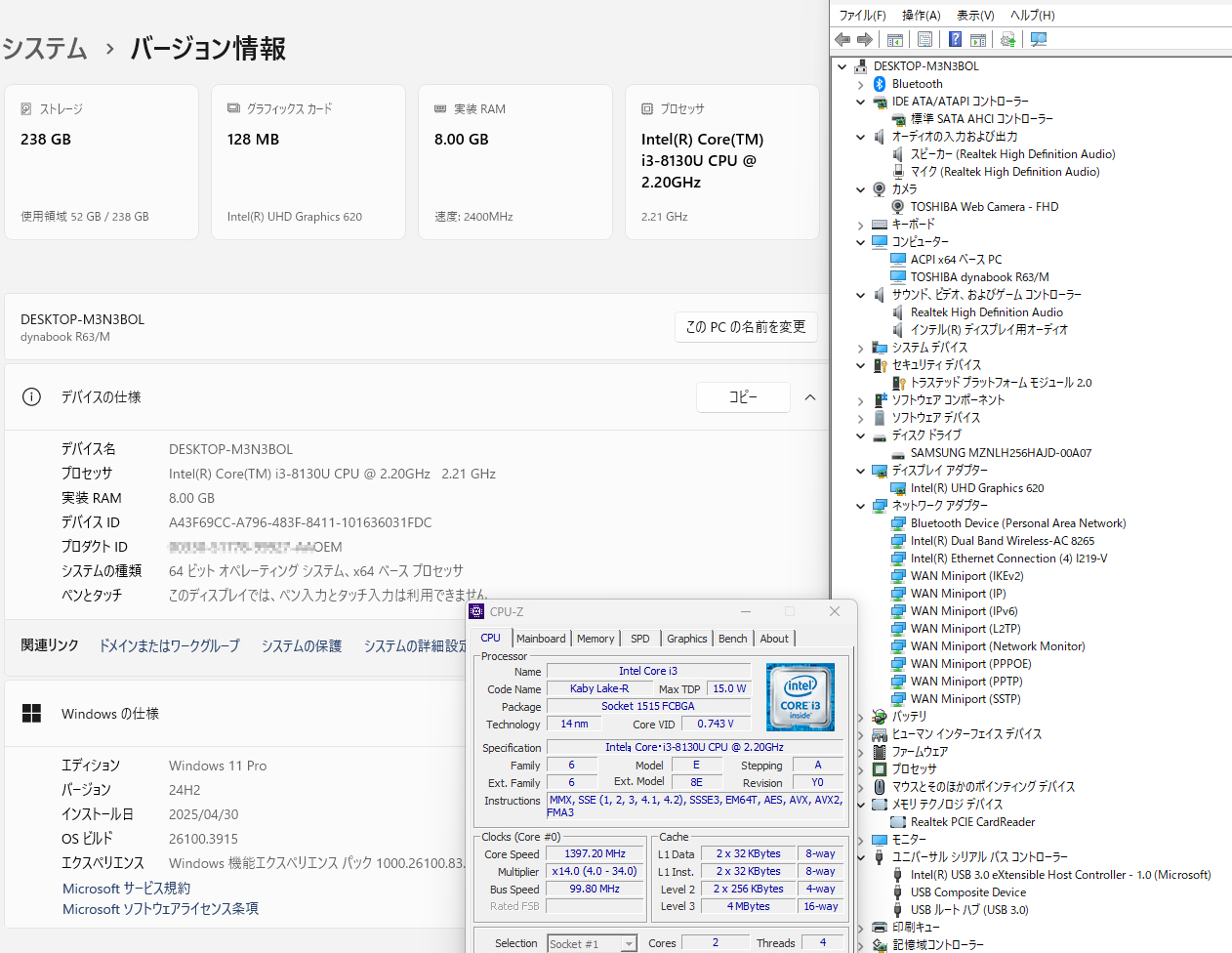Screen dimensions: 1232x953
Task: Collapse the ディスク ドライブ tree node
Action: click(x=861, y=435)
